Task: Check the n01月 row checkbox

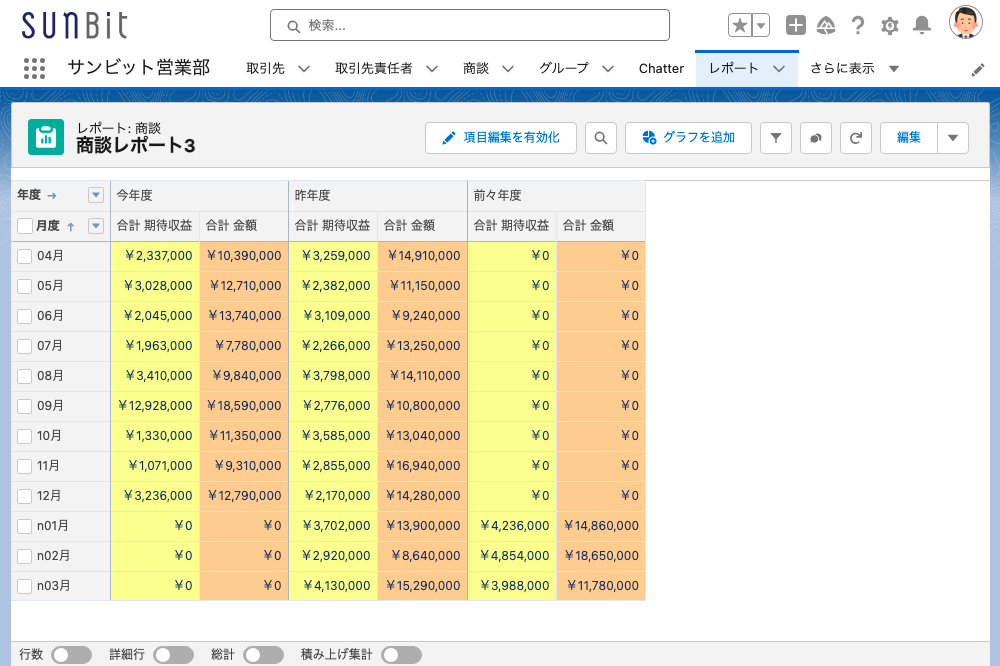Action: pyautogui.click(x=24, y=526)
